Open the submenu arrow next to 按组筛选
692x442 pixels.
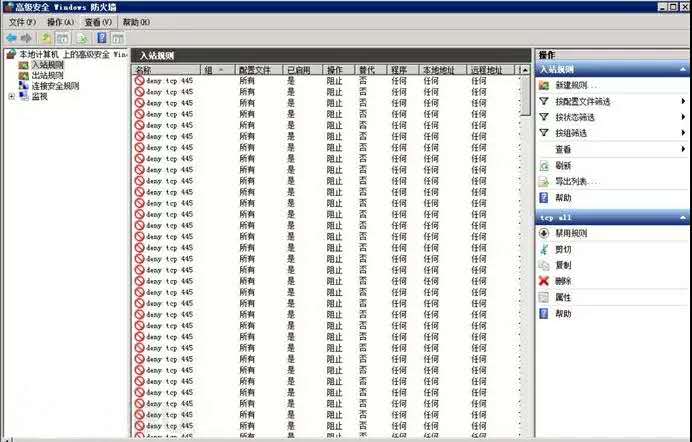pos(683,133)
